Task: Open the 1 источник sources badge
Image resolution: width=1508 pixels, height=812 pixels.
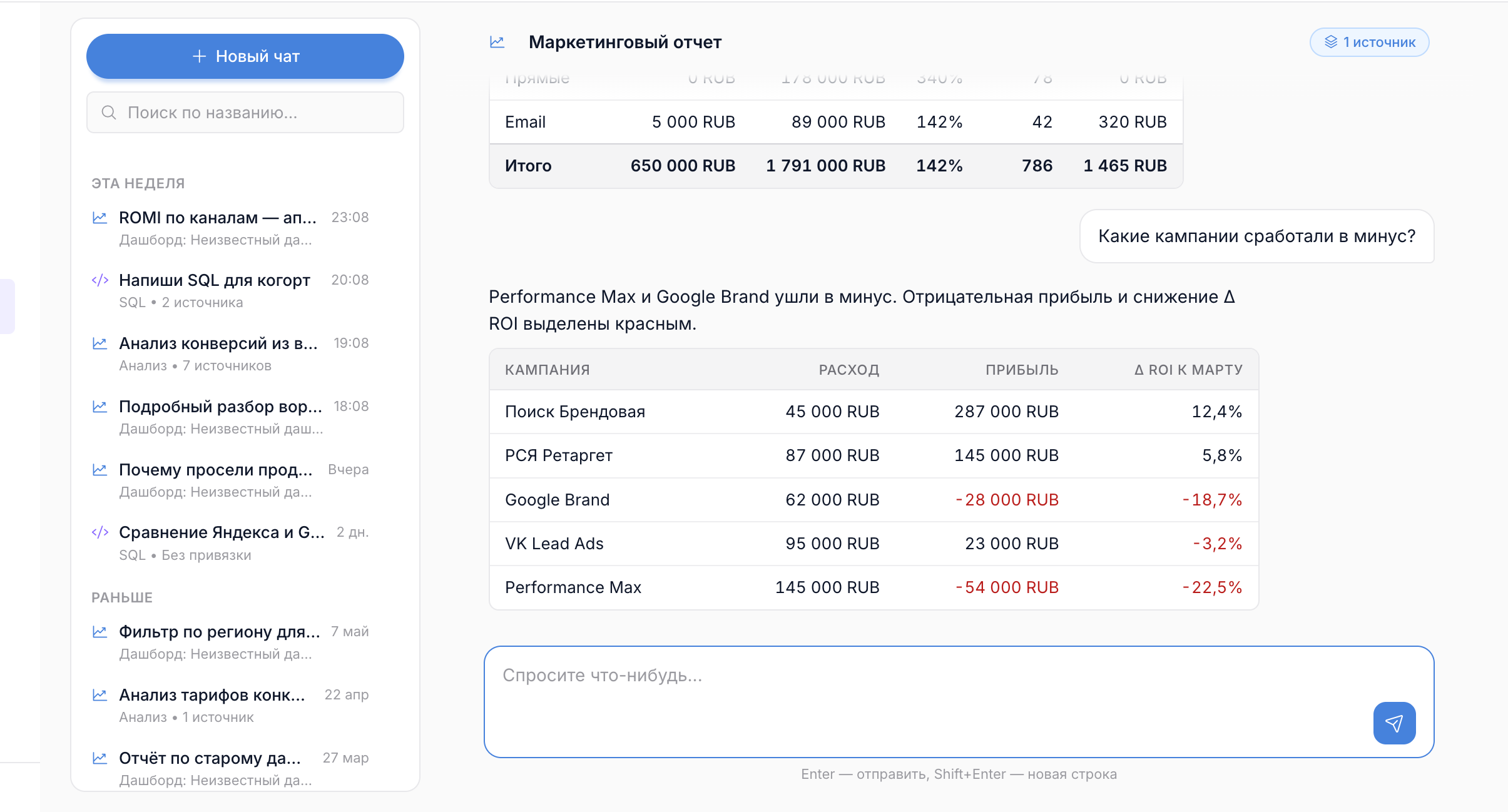Action: point(1369,42)
